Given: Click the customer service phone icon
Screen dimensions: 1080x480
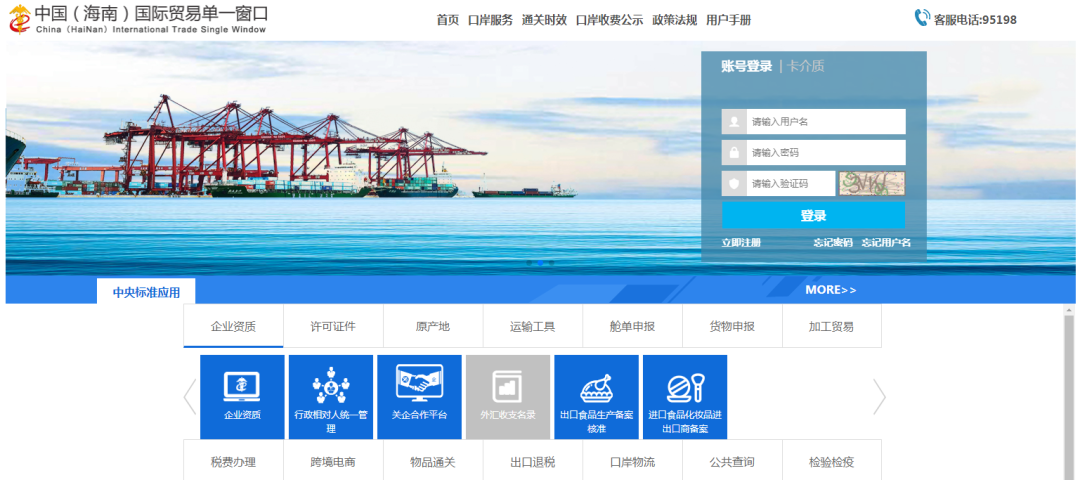Looking at the screenshot, I should 922,18.
